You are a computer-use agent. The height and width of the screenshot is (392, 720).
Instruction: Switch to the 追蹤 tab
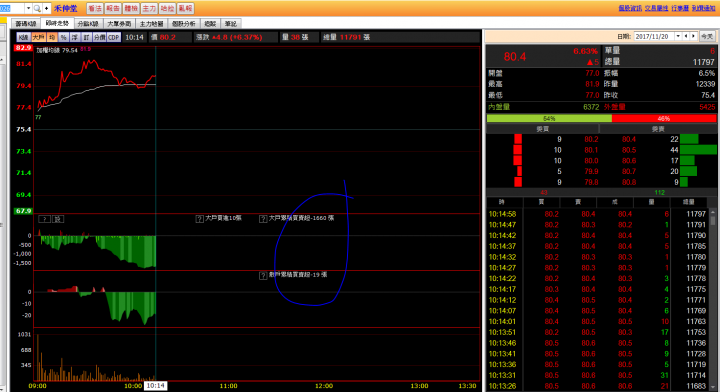(210, 23)
